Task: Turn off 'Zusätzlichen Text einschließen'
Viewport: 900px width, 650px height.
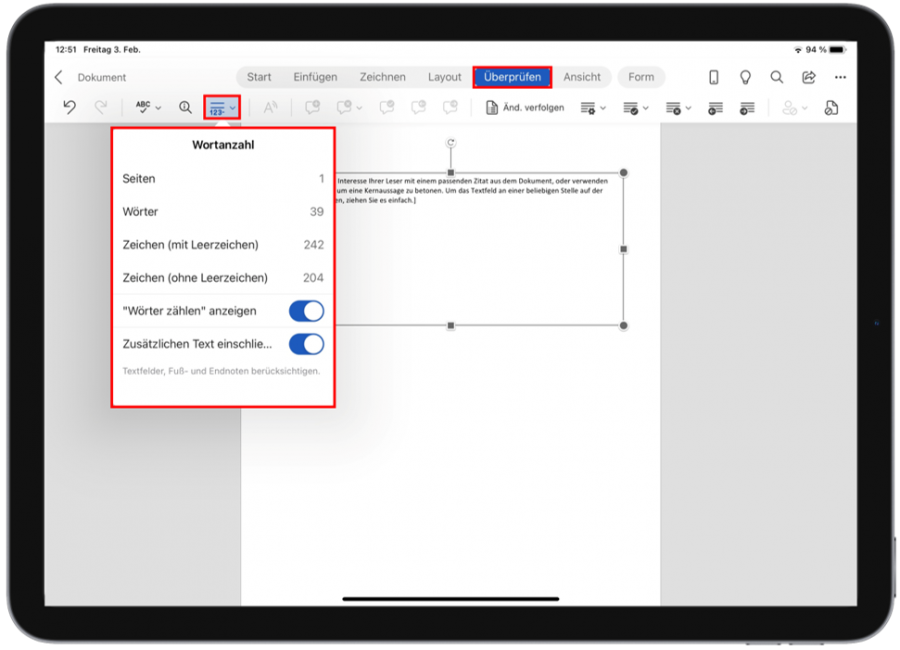Action: (x=307, y=344)
